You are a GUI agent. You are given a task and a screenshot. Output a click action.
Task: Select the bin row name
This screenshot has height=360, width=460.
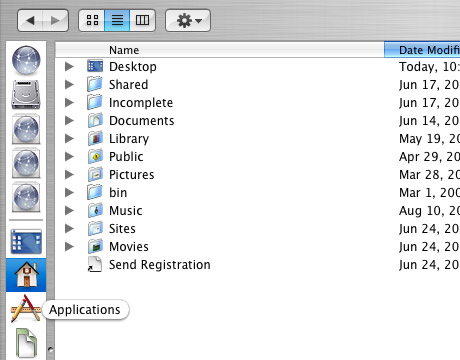pos(118,192)
